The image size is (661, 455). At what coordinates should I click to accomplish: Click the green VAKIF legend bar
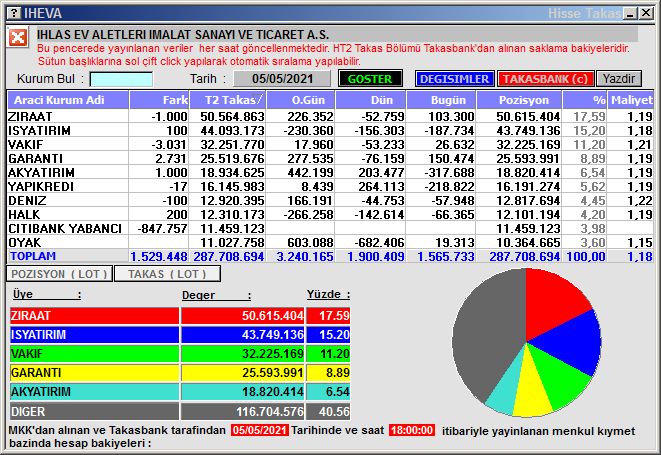click(x=94, y=353)
